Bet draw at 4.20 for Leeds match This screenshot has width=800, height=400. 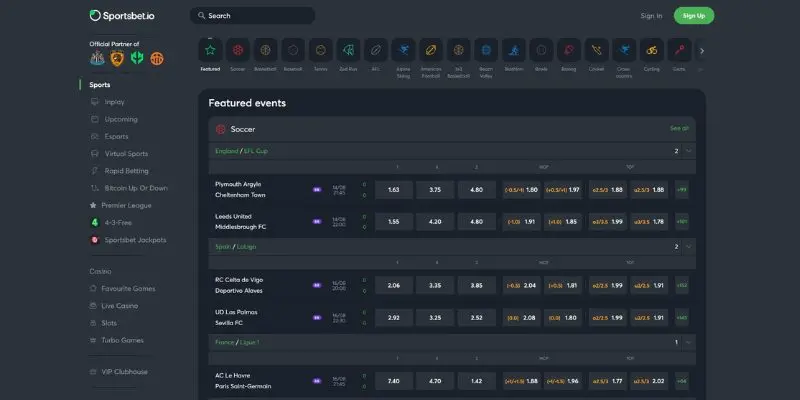[x=435, y=222]
